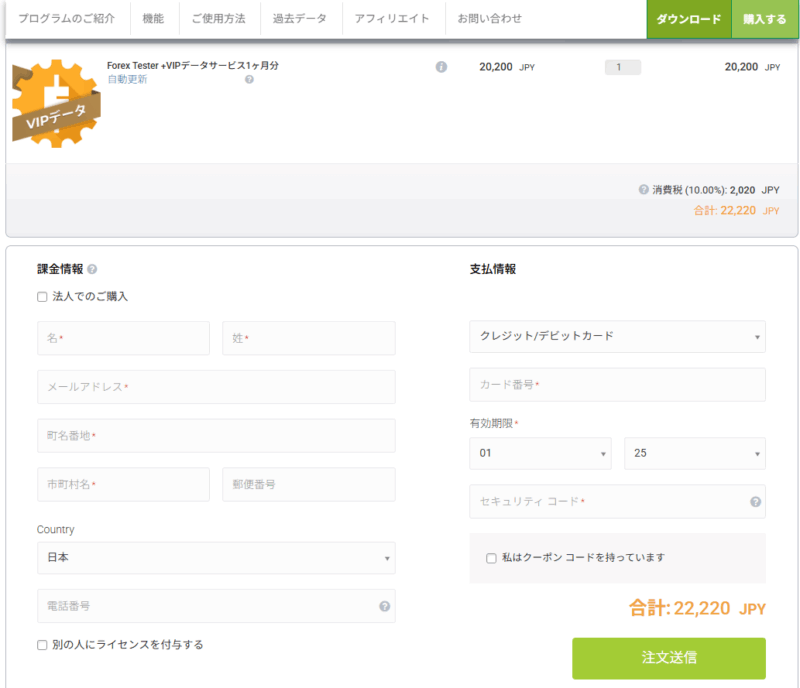Check the 私はクーポン コードを持っています checkbox
Image resolution: width=800 pixels, height=688 pixels.
tap(491, 558)
